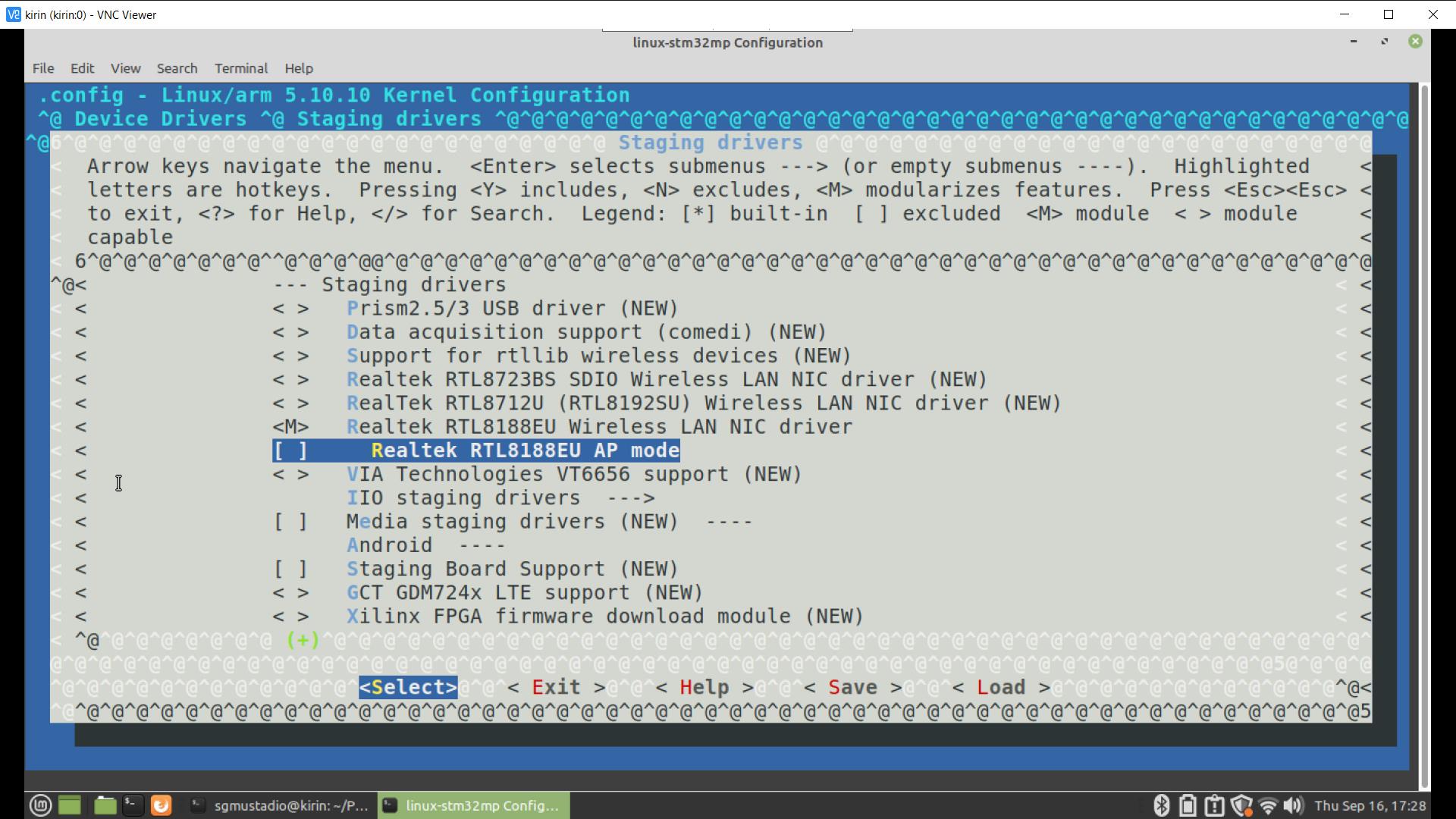Expand the Media staging drivers submenu
This screenshot has width=1456, height=819.
click(512, 521)
